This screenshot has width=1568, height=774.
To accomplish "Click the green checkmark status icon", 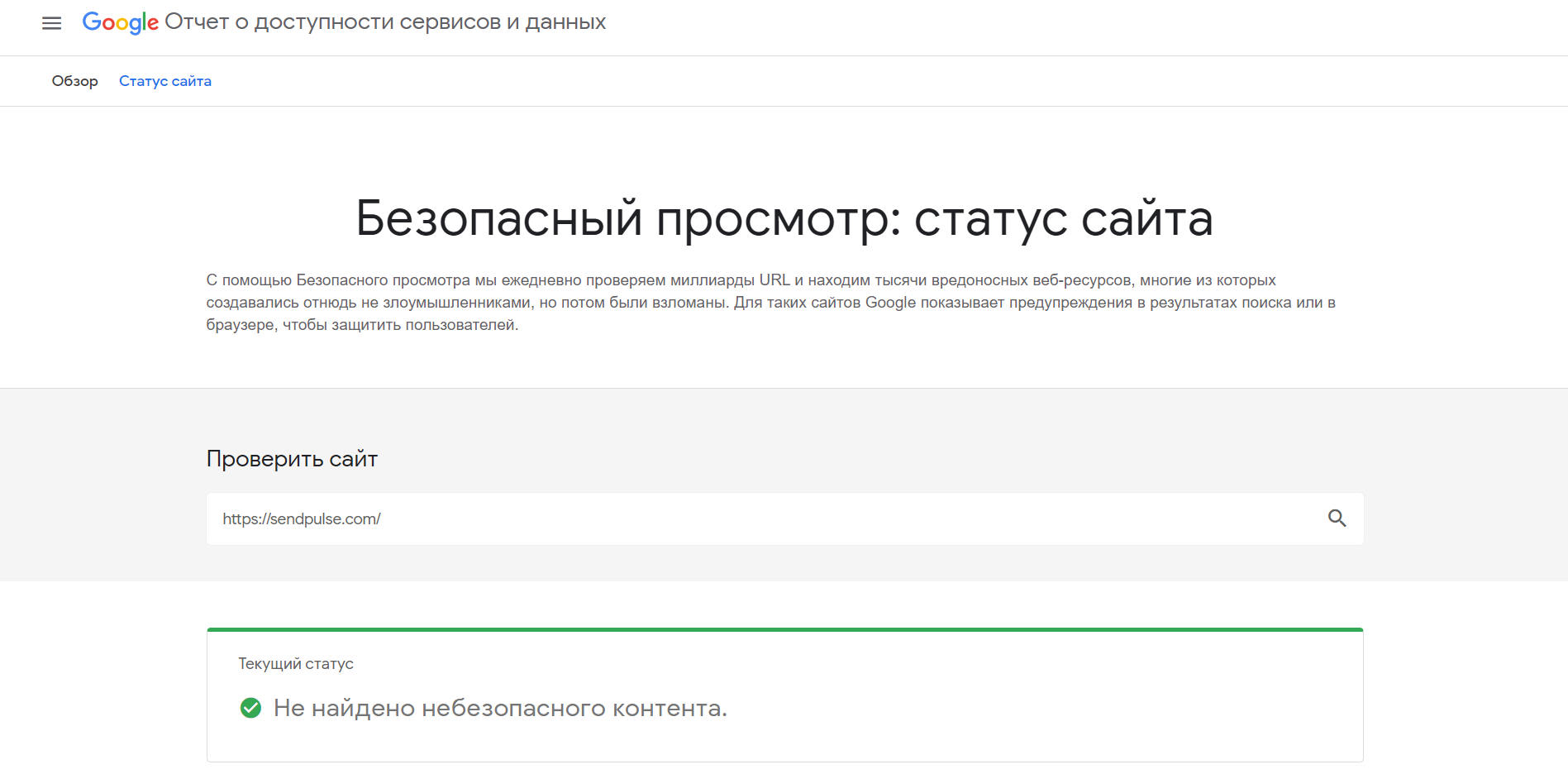I will [250, 708].
